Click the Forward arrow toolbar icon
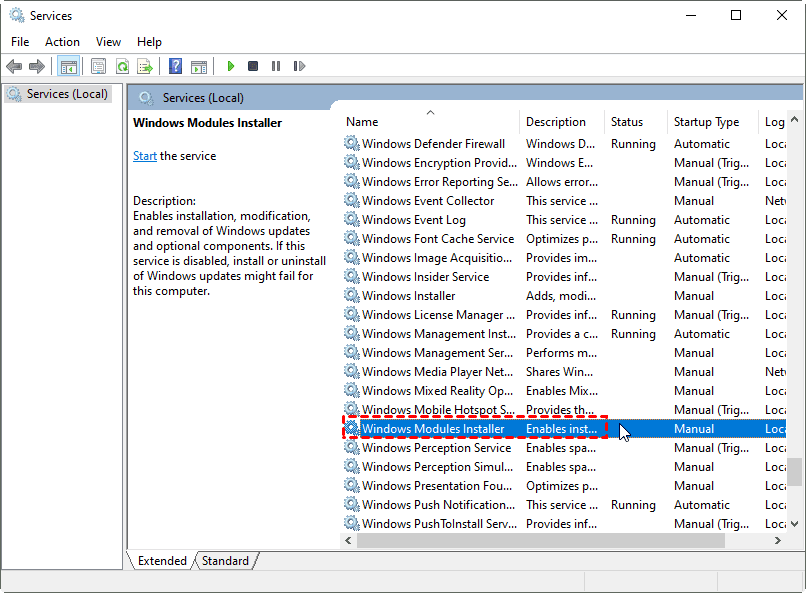Screen dimensions: 806x593 click(x=37, y=66)
